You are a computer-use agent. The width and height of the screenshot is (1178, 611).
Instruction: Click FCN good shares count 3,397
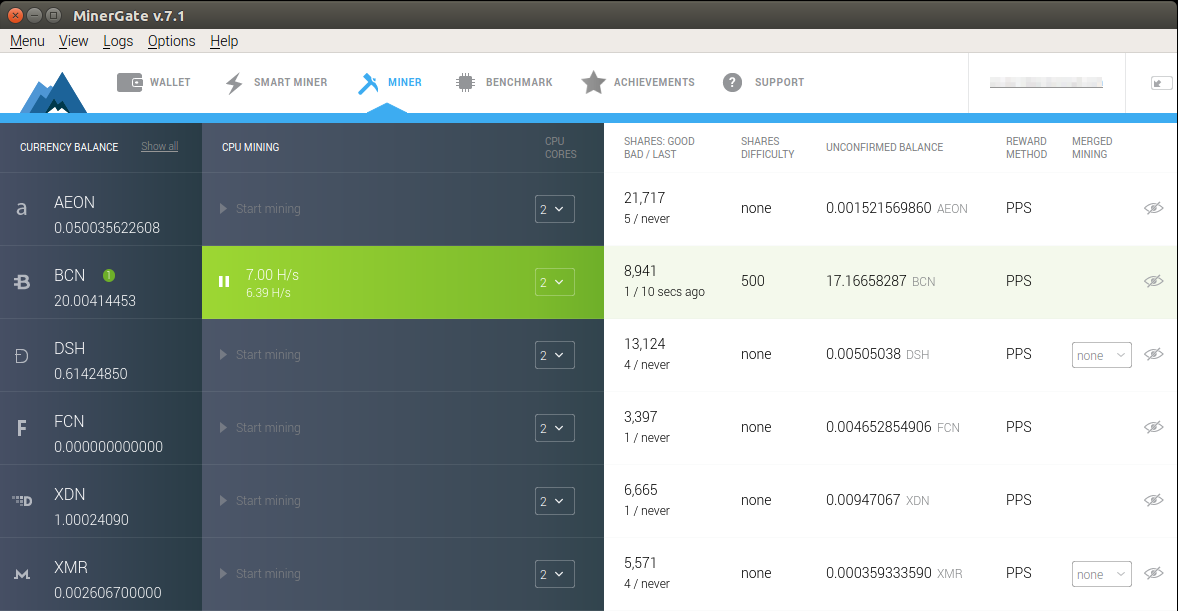[641, 417]
